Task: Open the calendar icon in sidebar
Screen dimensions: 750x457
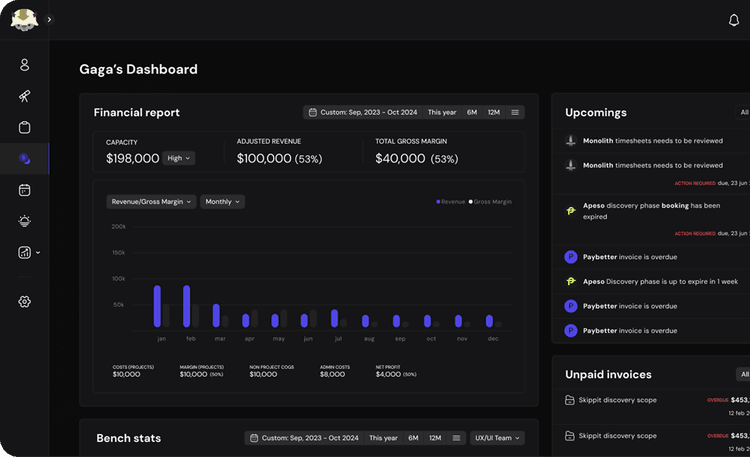Action: point(25,189)
